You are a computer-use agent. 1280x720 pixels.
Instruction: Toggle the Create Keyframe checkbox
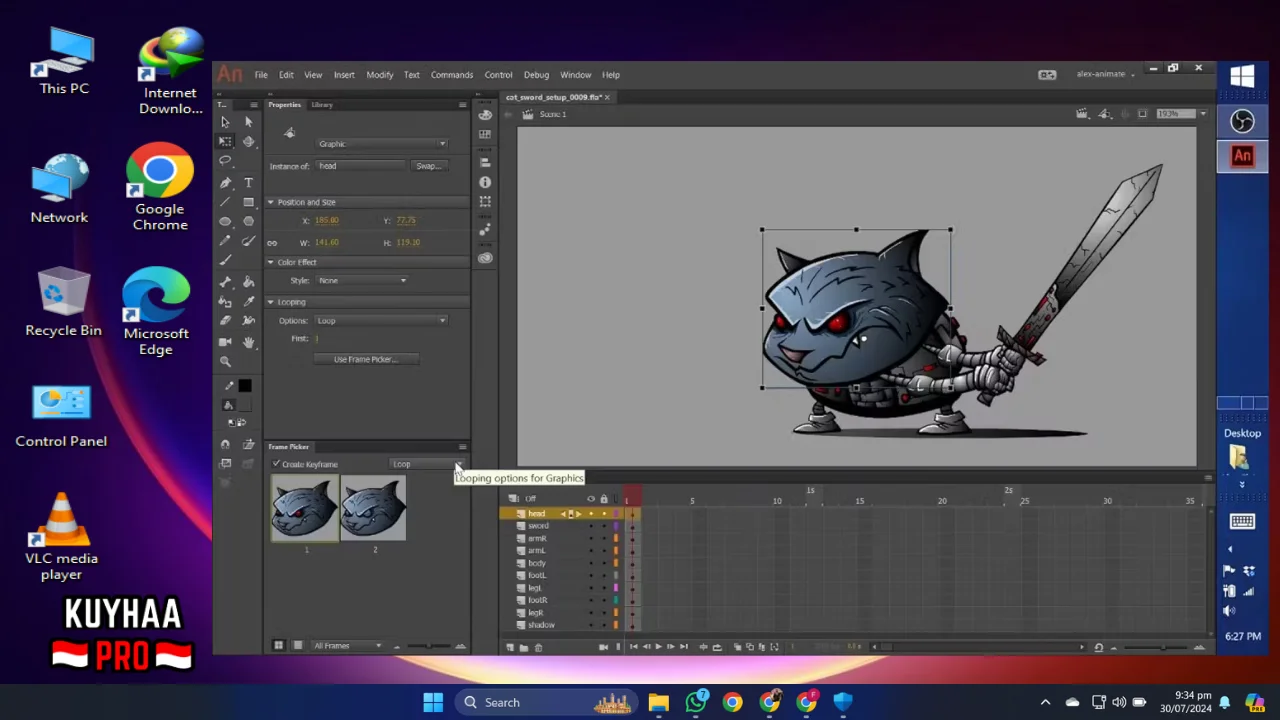click(276, 464)
